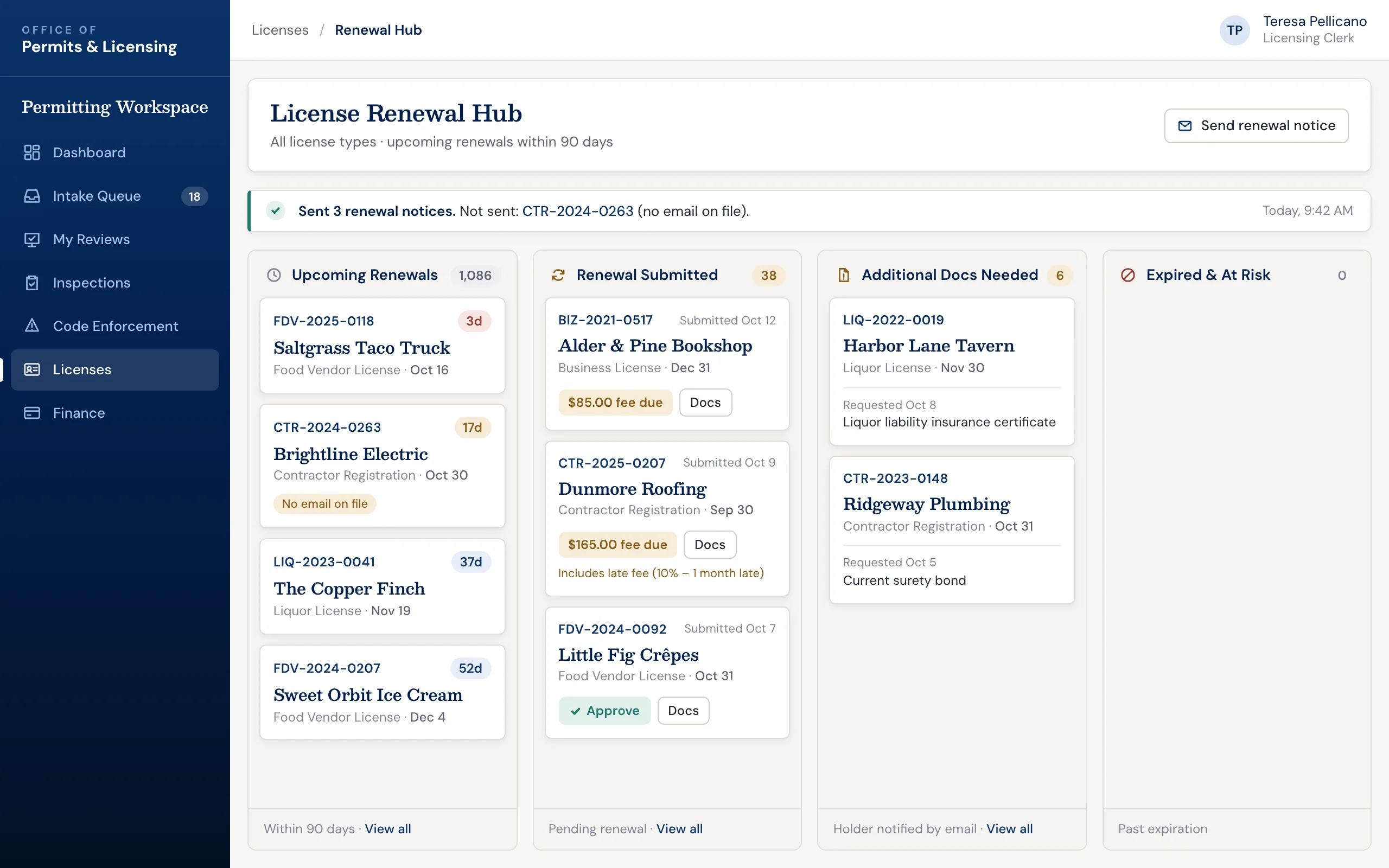The width and height of the screenshot is (1389, 868).
Task: Click the Dashboard grid icon
Action: coord(32,152)
